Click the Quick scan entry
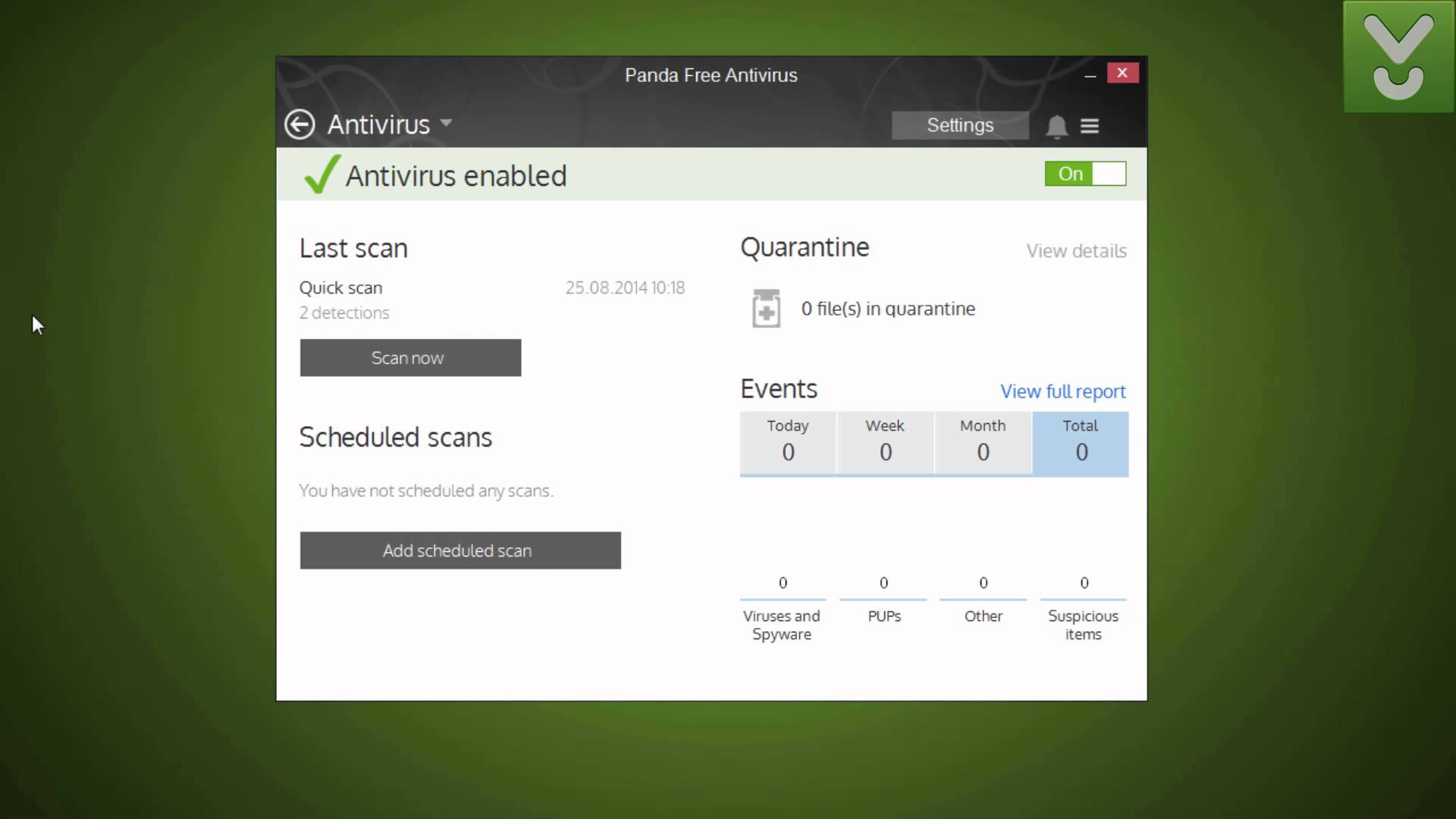Image resolution: width=1456 pixels, height=819 pixels. point(340,288)
